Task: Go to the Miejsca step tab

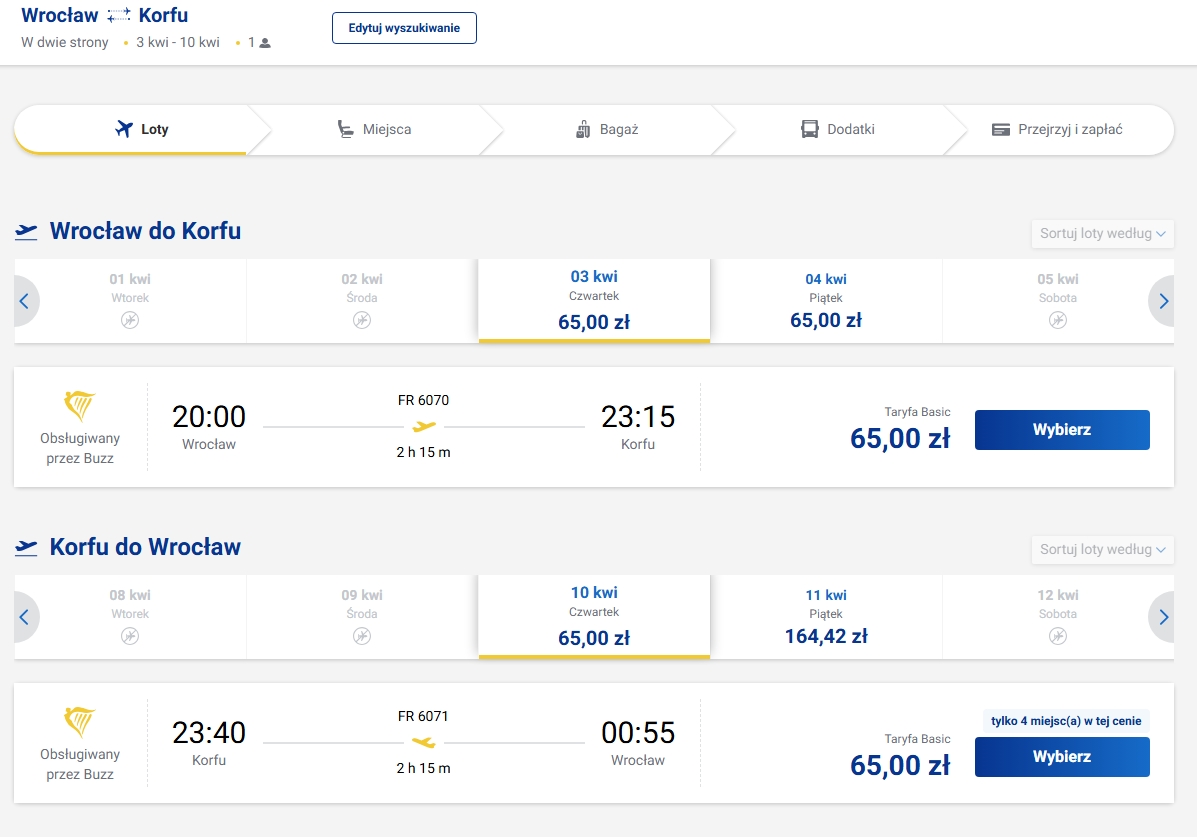Action: (x=374, y=130)
